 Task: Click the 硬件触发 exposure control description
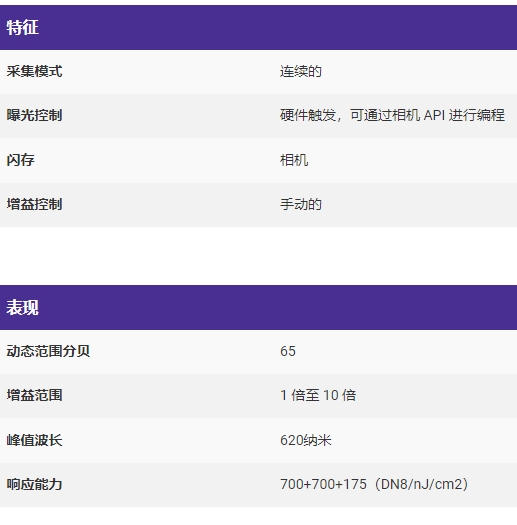392,115
